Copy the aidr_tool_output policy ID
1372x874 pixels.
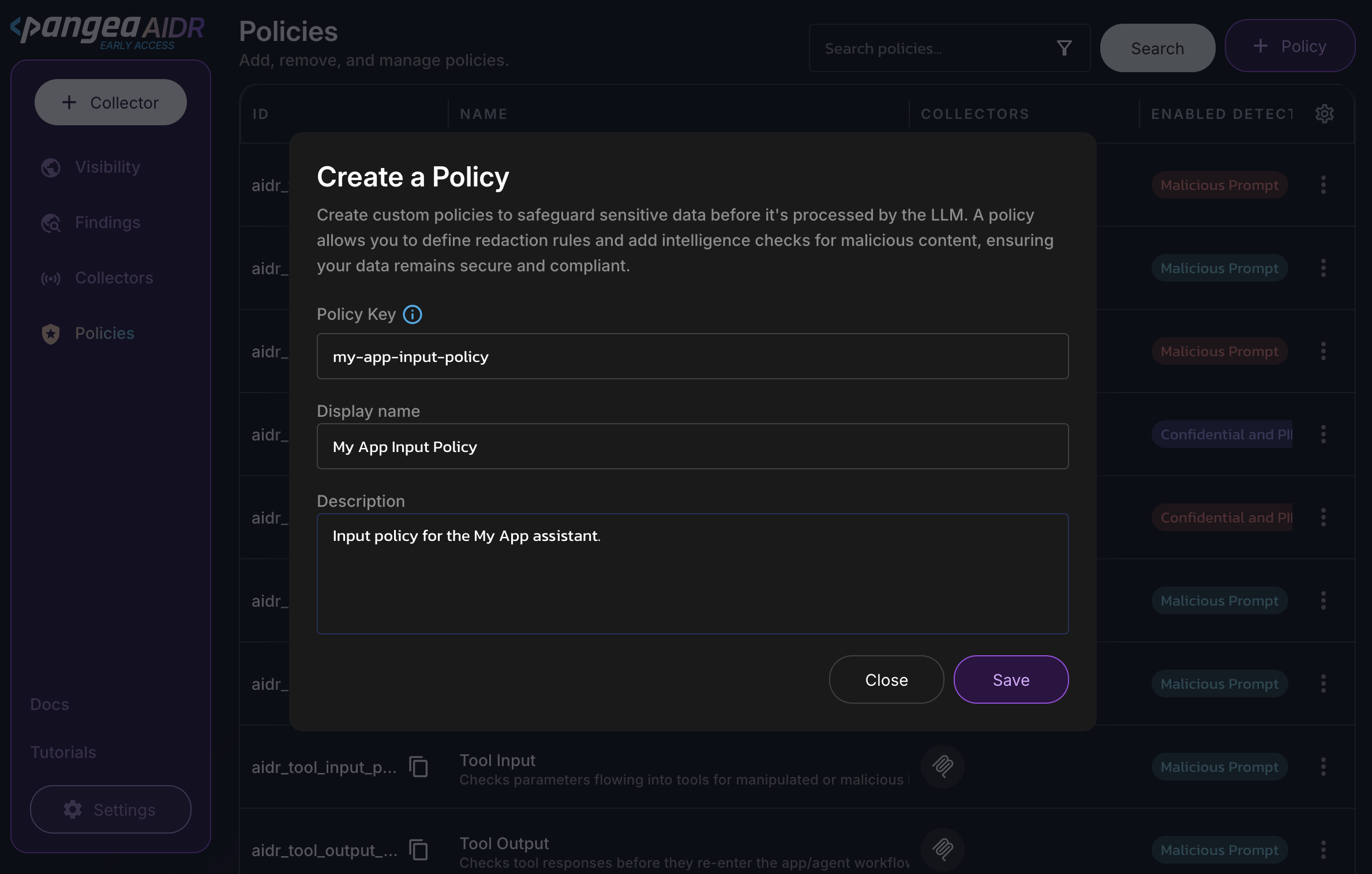[418, 850]
